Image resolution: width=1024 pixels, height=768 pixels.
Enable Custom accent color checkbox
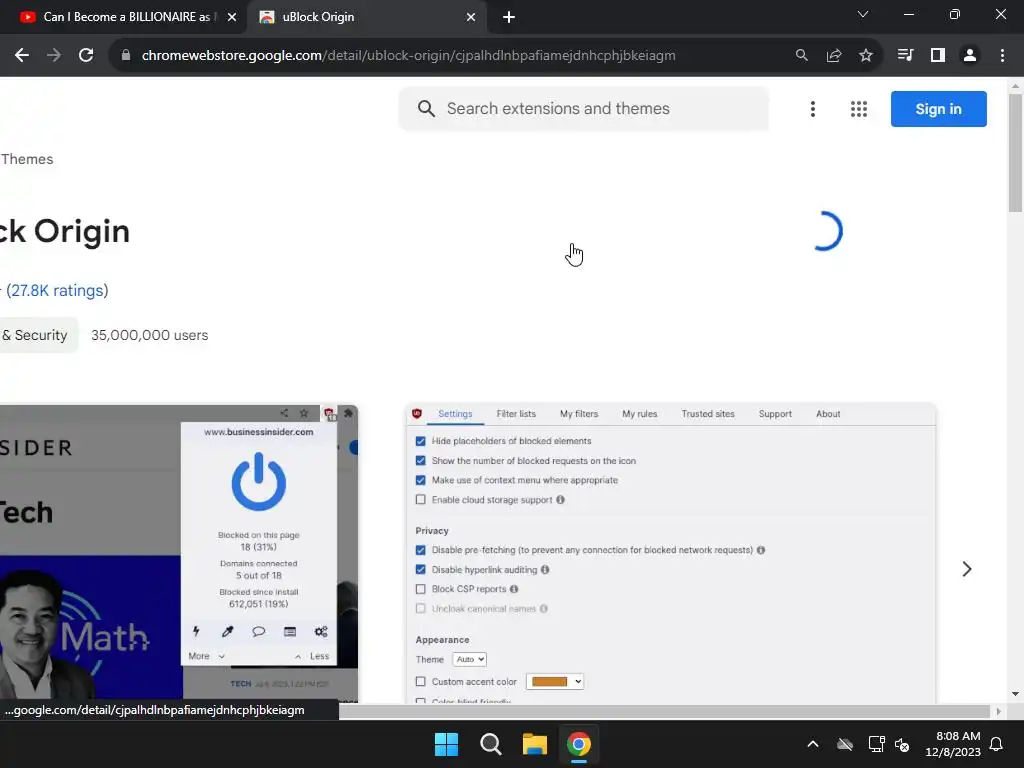(421, 682)
